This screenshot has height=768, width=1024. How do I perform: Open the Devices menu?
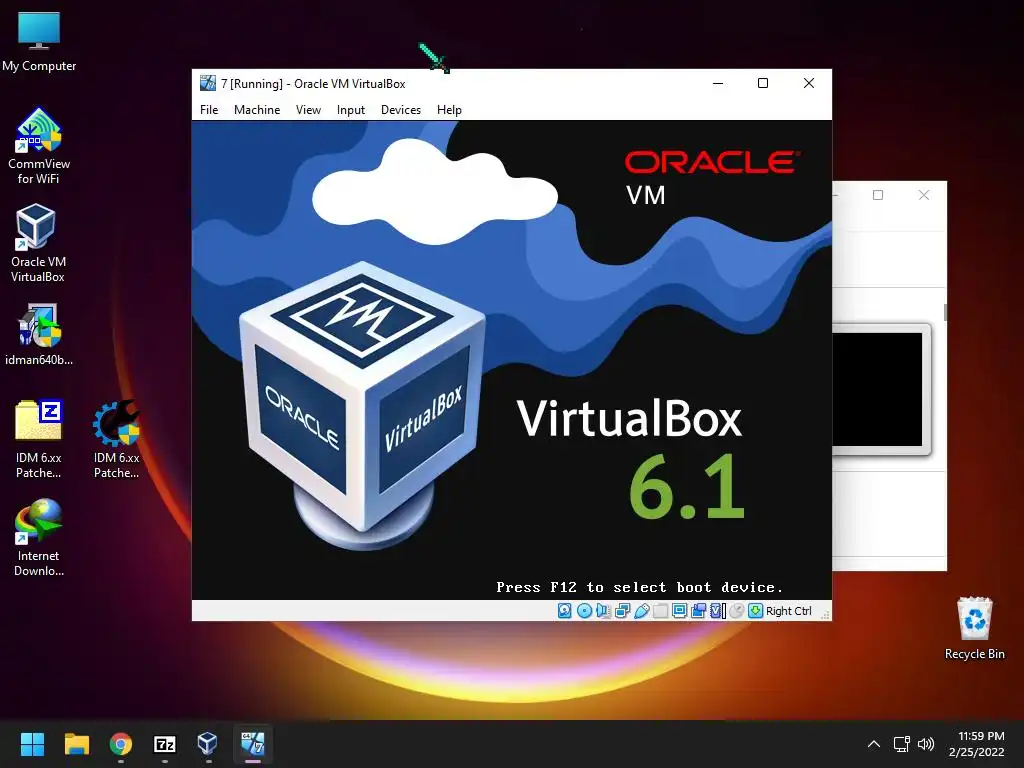click(401, 110)
